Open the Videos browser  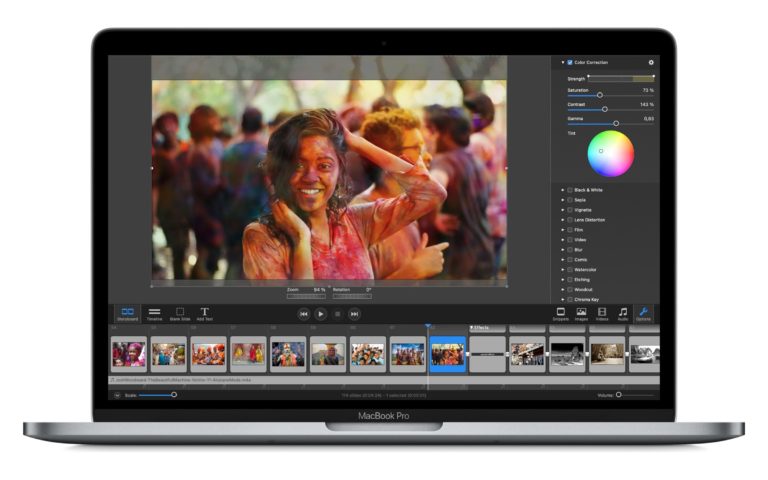(602, 314)
